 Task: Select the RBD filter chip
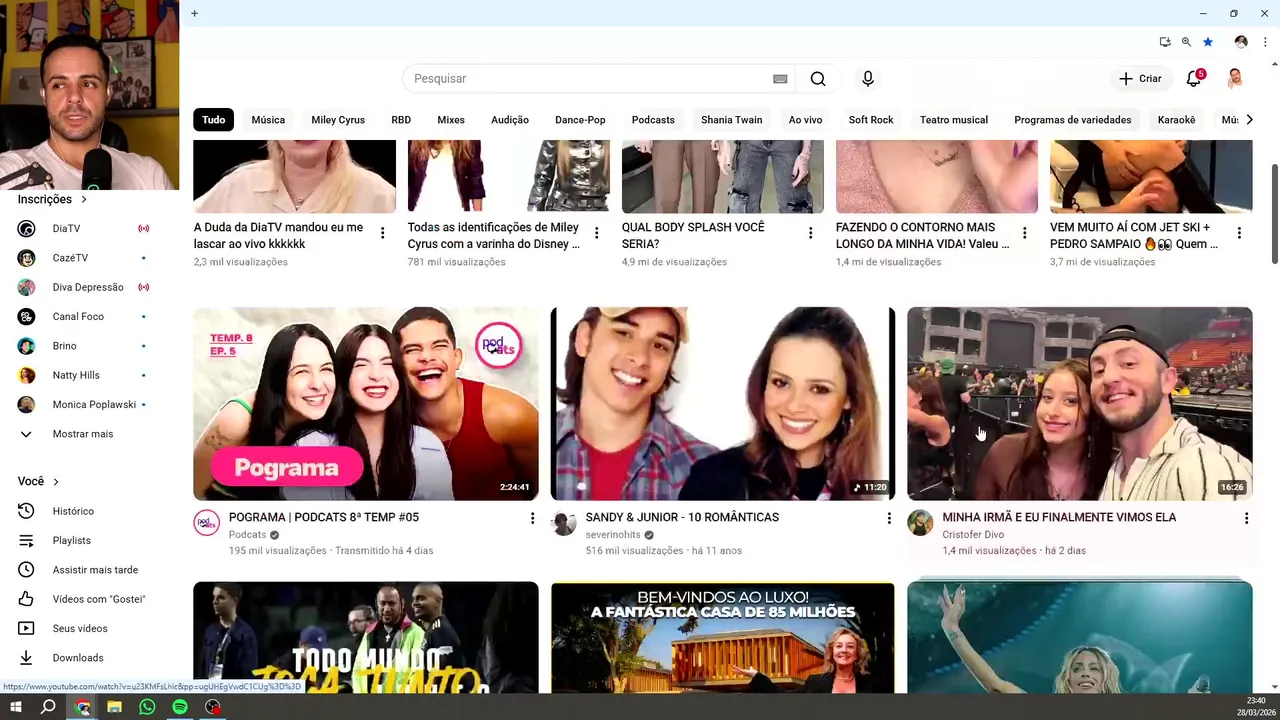coord(401,120)
